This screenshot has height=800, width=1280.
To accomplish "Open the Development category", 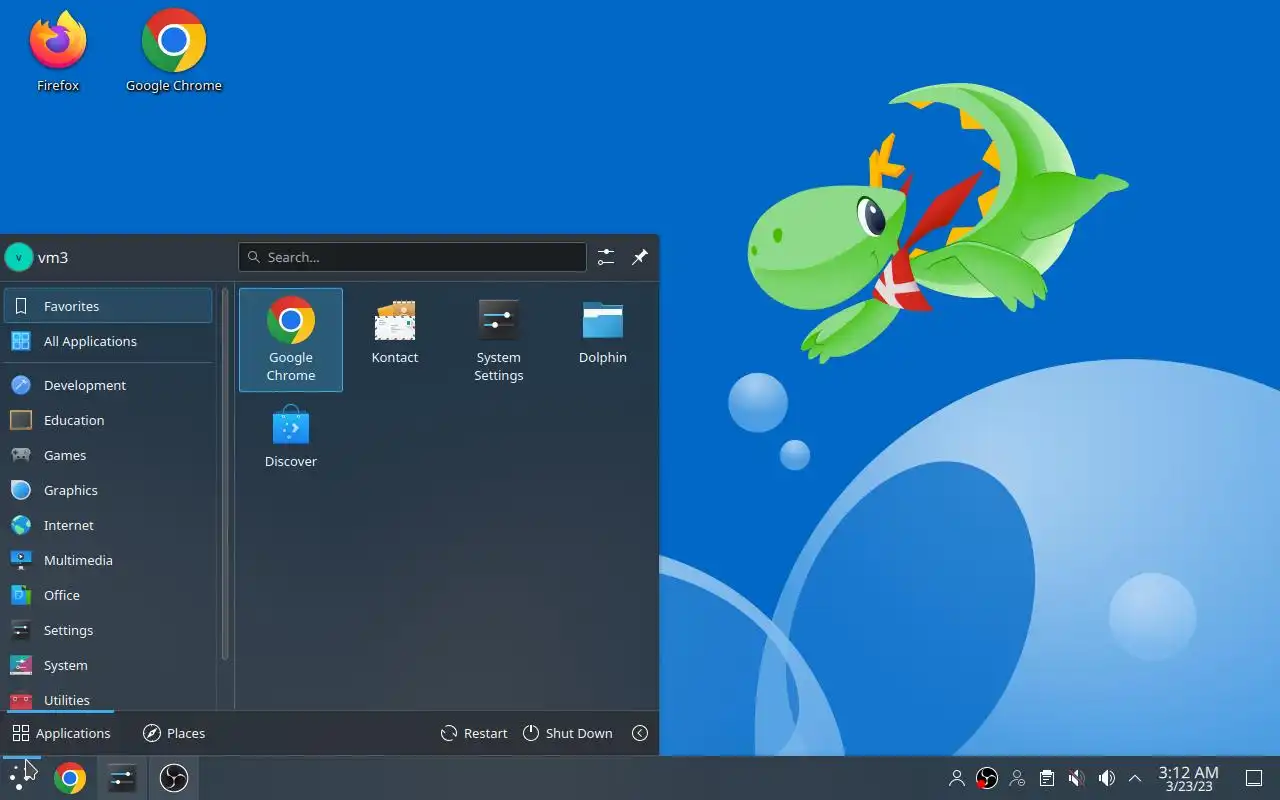I will point(108,385).
